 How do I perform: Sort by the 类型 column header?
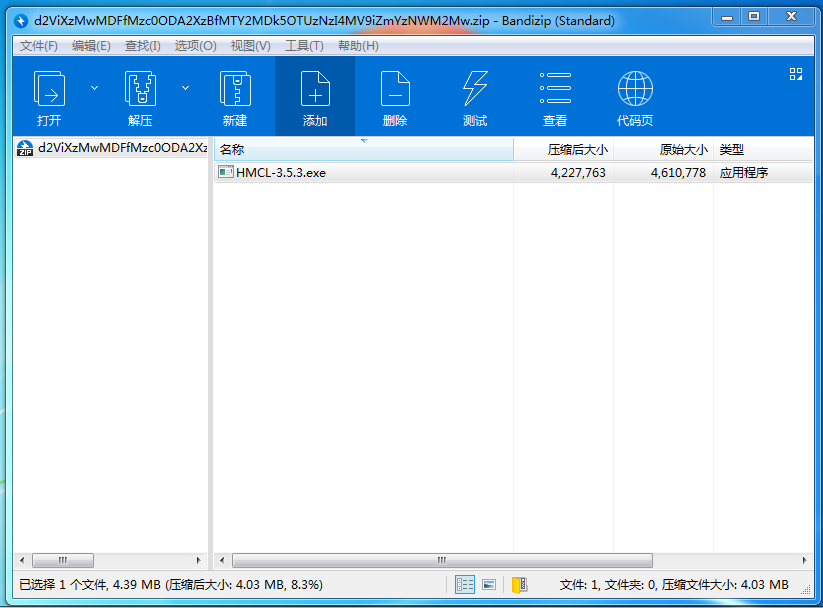pos(763,150)
